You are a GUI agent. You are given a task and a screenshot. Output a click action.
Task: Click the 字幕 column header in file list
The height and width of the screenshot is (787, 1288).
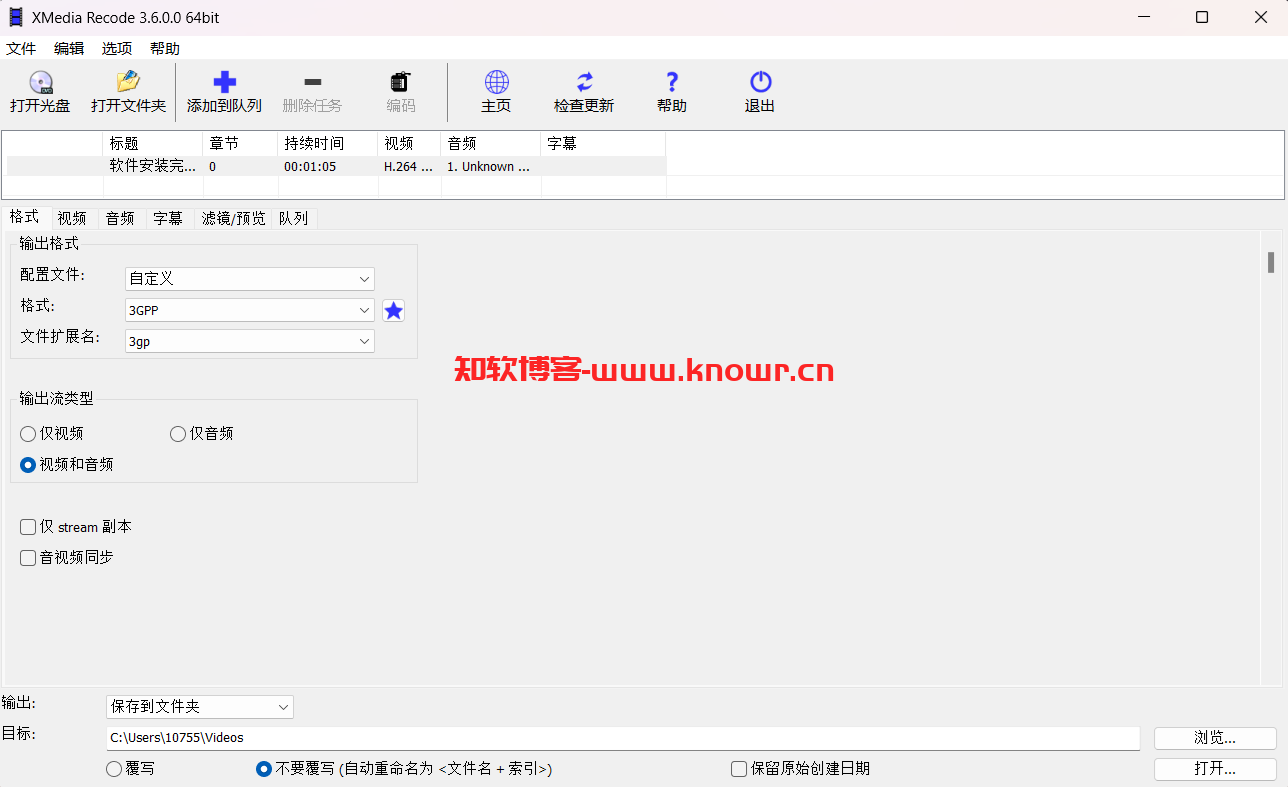[603, 144]
